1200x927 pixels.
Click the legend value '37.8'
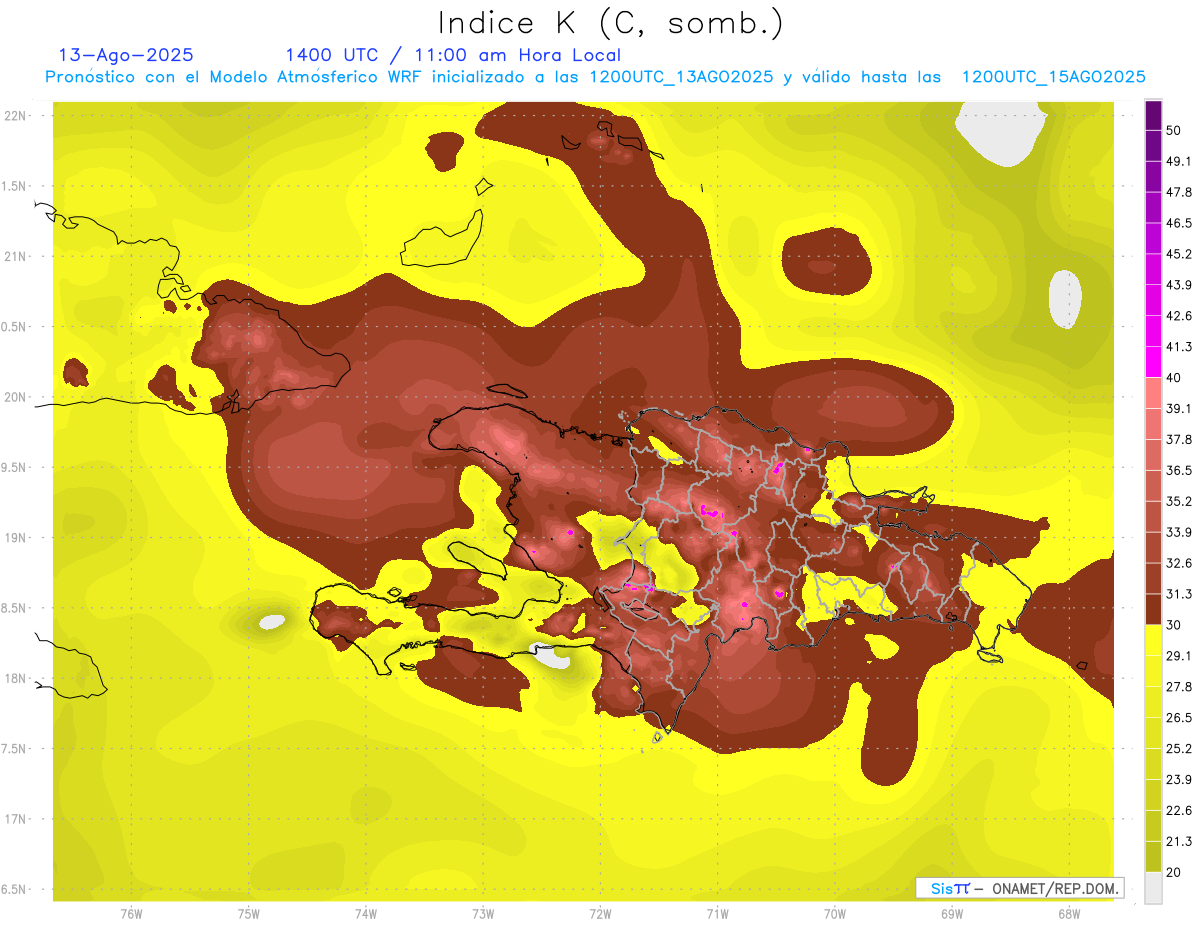[1179, 439]
